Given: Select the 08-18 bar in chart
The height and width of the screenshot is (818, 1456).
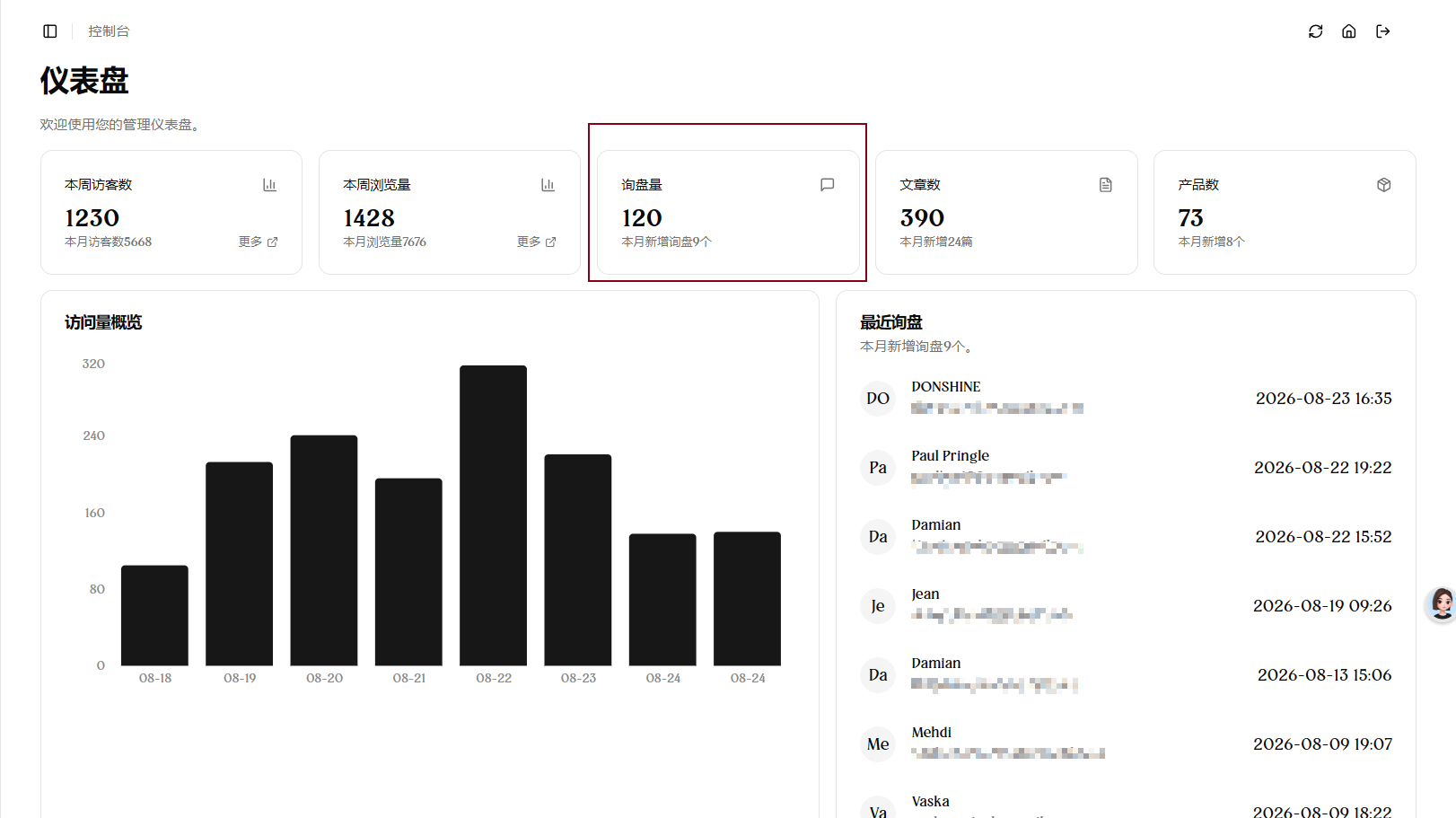Looking at the screenshot, I should (154, 615).
